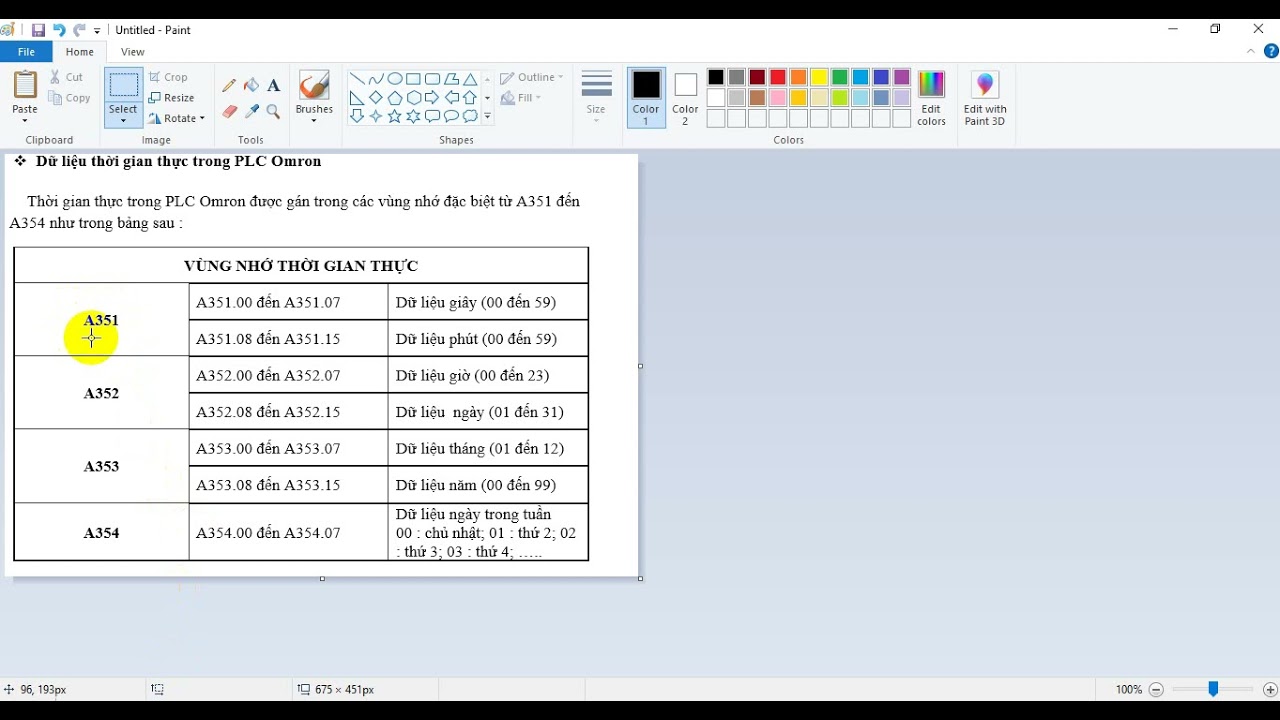Pick the red color swatch

(778, 77)
